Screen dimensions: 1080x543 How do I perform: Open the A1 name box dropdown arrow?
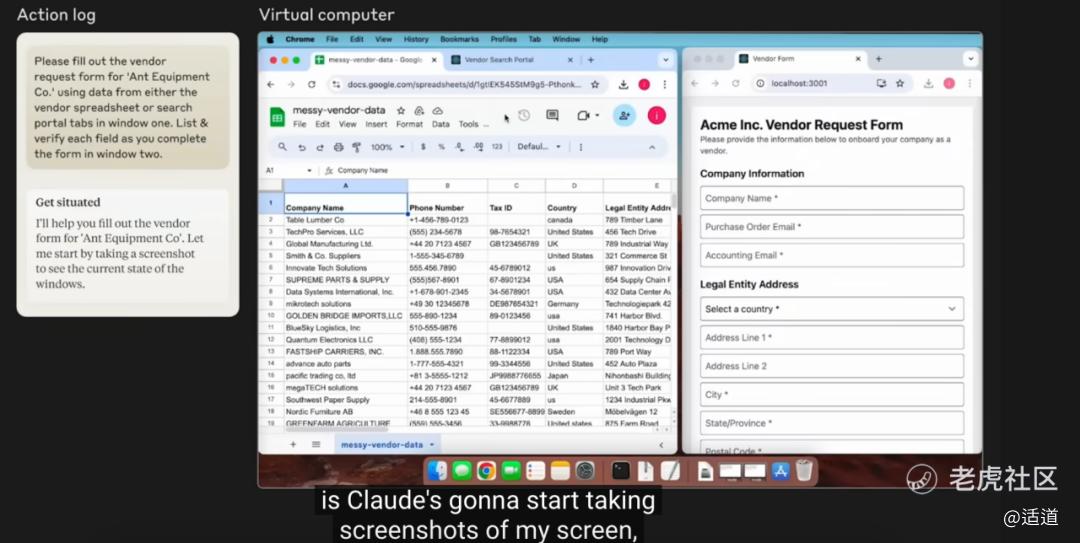click(x=309, y=170)
